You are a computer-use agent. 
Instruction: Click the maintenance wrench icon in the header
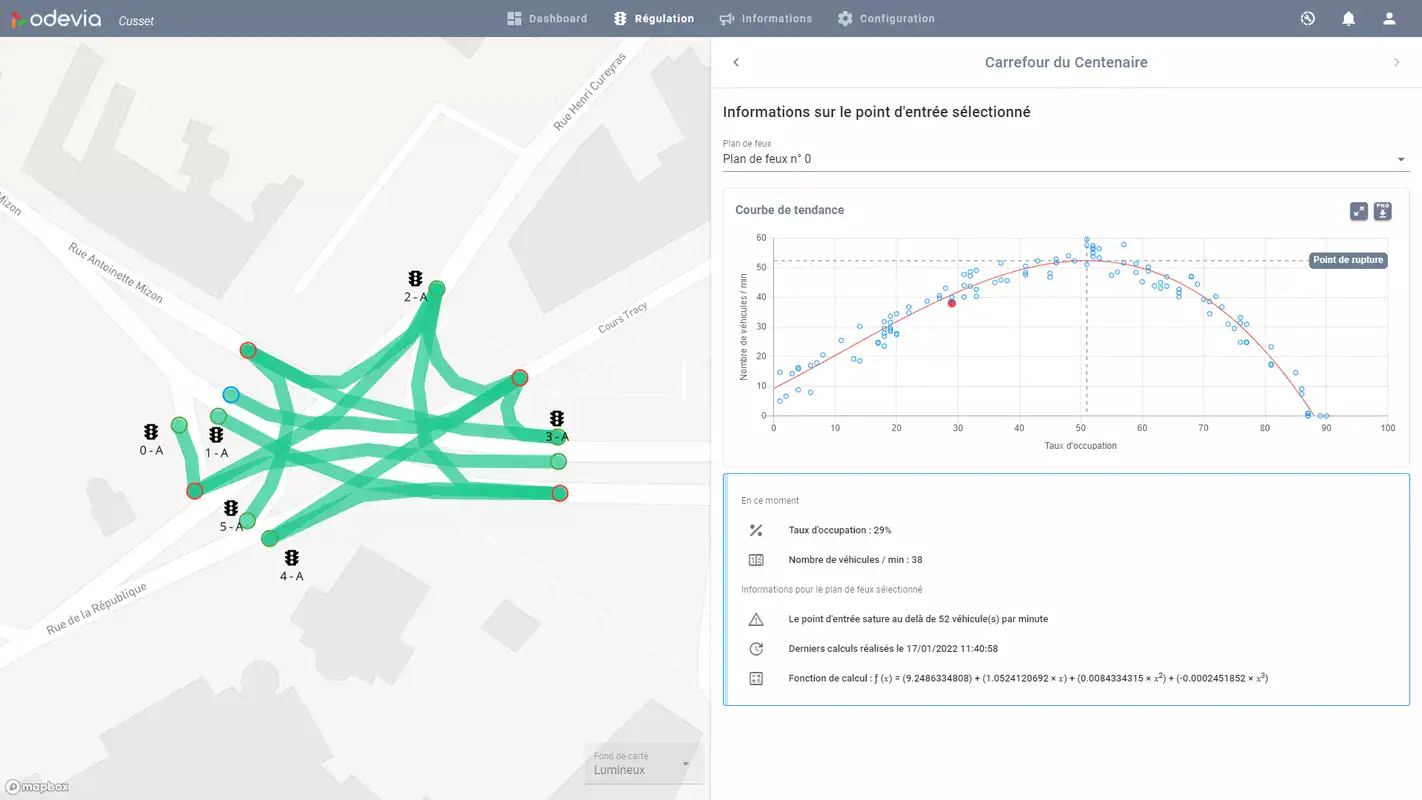point(1307,18)
